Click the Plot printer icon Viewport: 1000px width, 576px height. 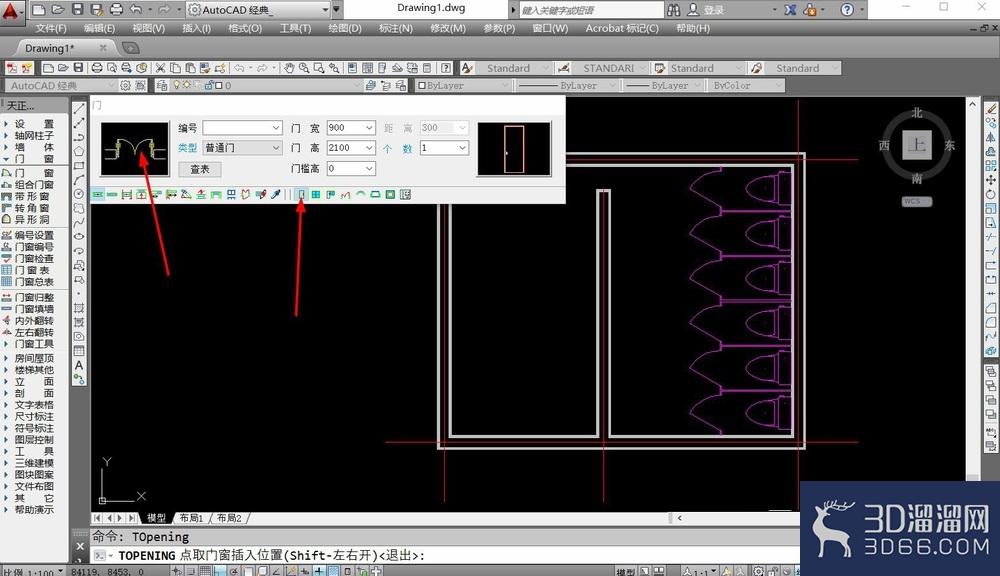tap(97, 68)
